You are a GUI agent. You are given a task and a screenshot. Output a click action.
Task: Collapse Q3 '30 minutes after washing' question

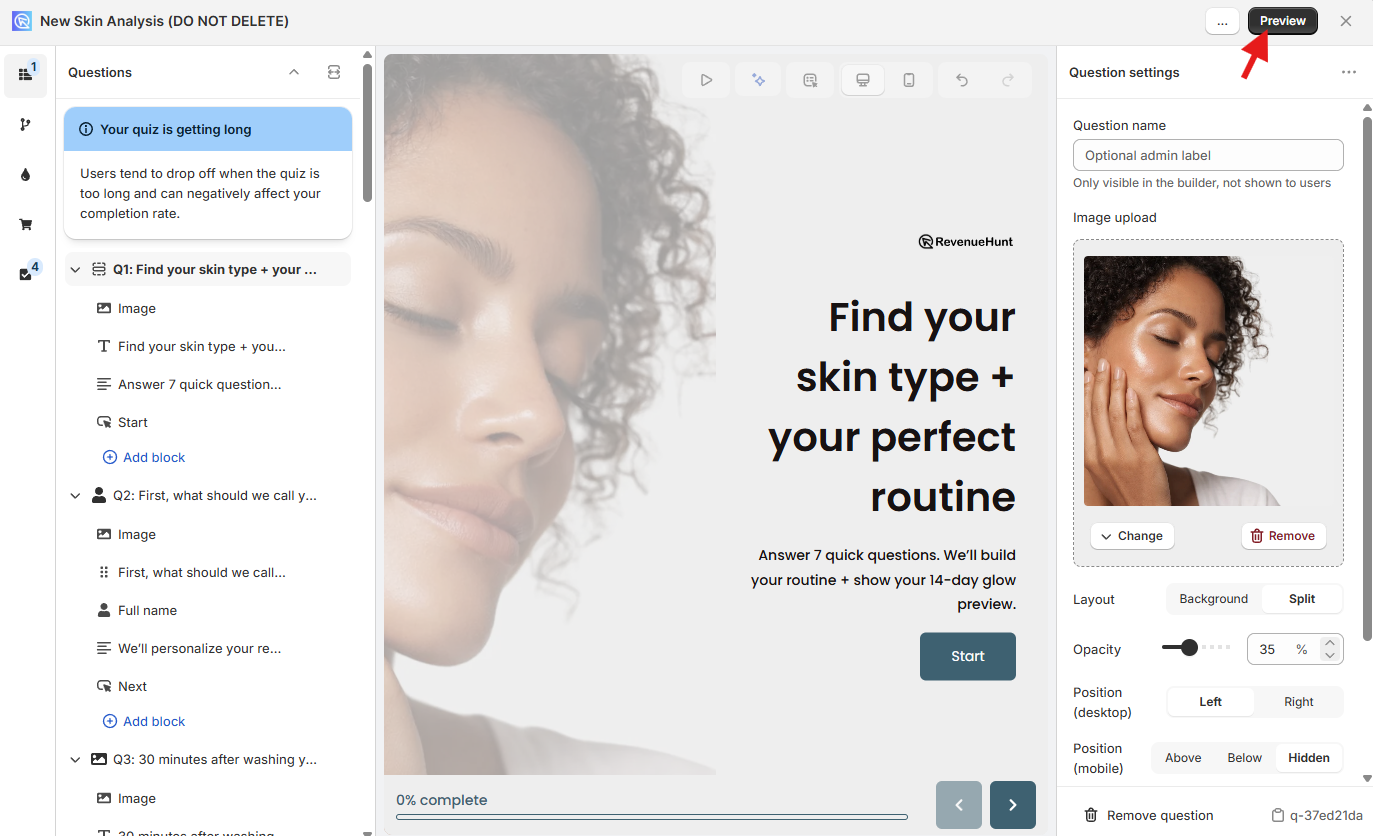(x=75, y=760)
